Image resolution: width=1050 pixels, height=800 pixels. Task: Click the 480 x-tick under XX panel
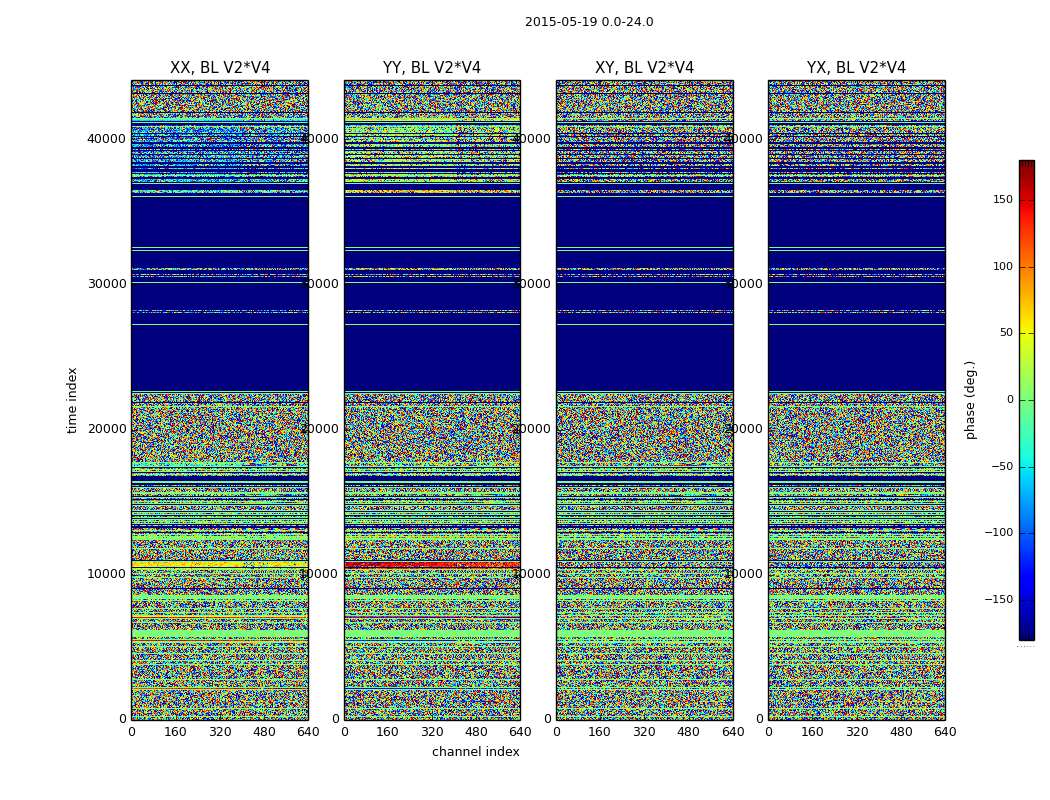click(x=264, y=732)
